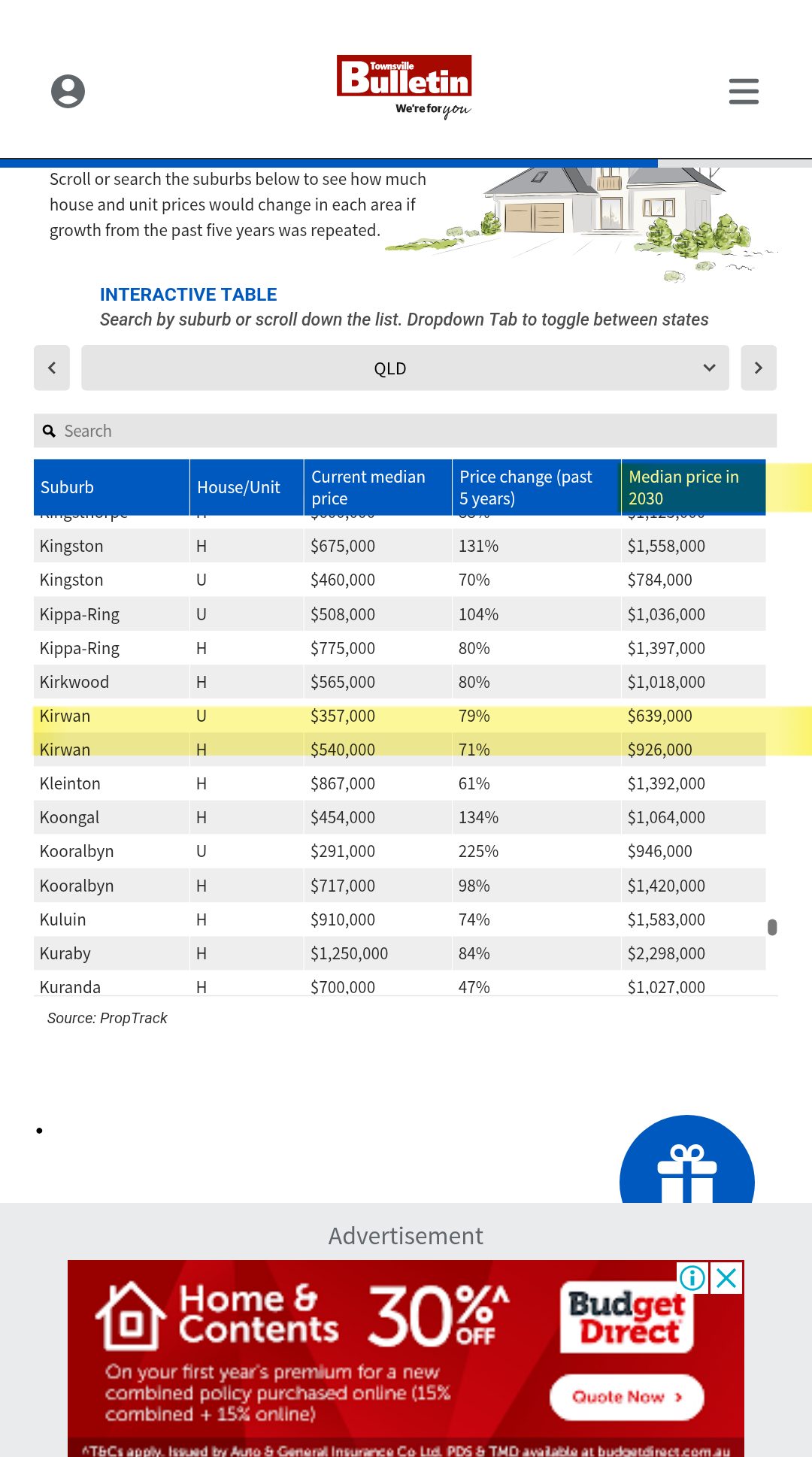Select the Kirwan unit row
Viewport: 812px width, 1457px height.
pos(400,716)
